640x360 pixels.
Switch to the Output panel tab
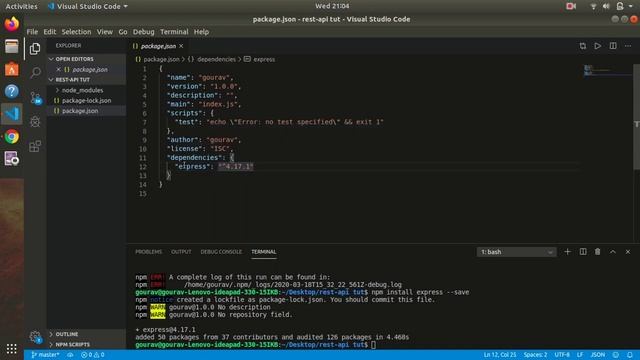181,252
